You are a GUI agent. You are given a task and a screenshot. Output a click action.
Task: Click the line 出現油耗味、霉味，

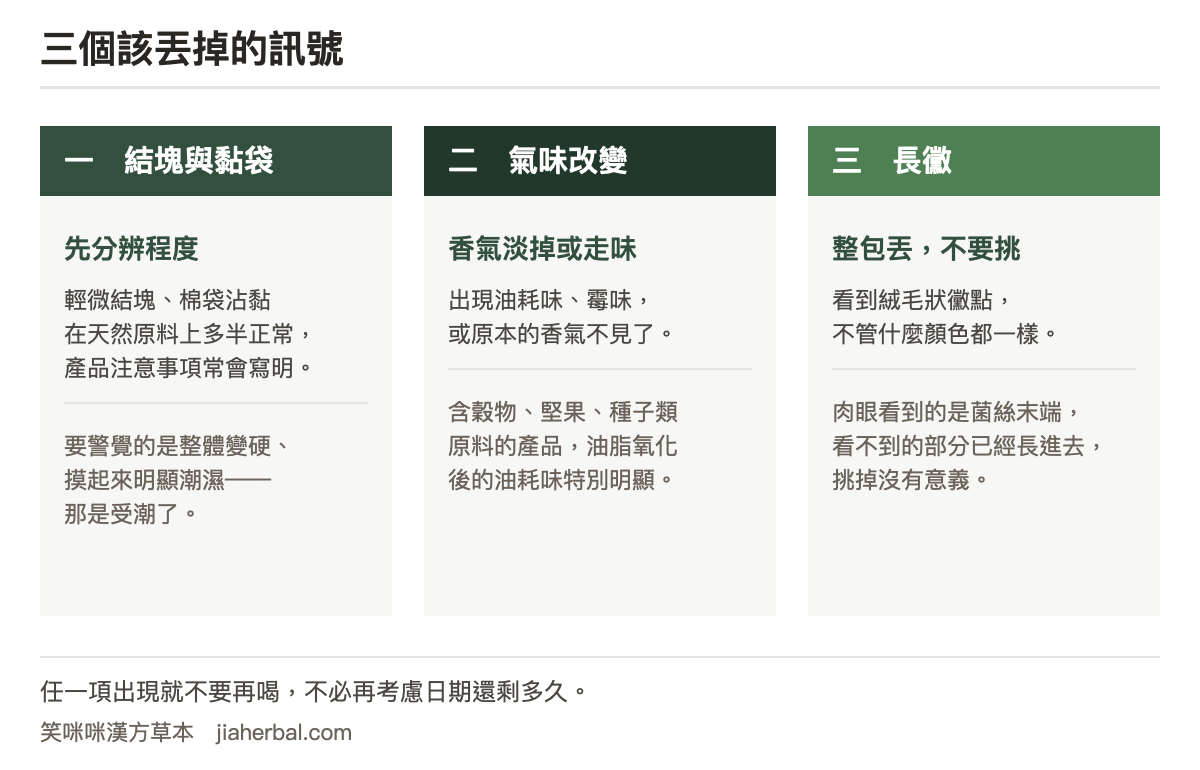coord(551,300)
